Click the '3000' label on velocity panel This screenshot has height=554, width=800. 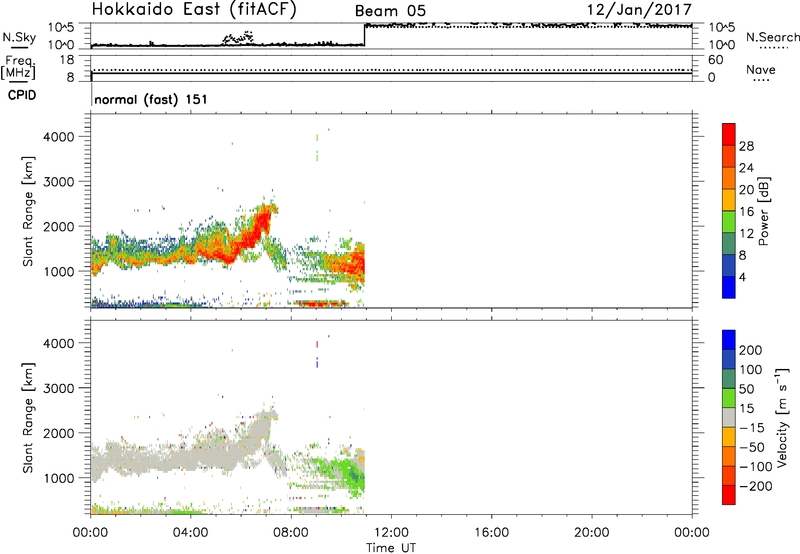pos(58,388)
